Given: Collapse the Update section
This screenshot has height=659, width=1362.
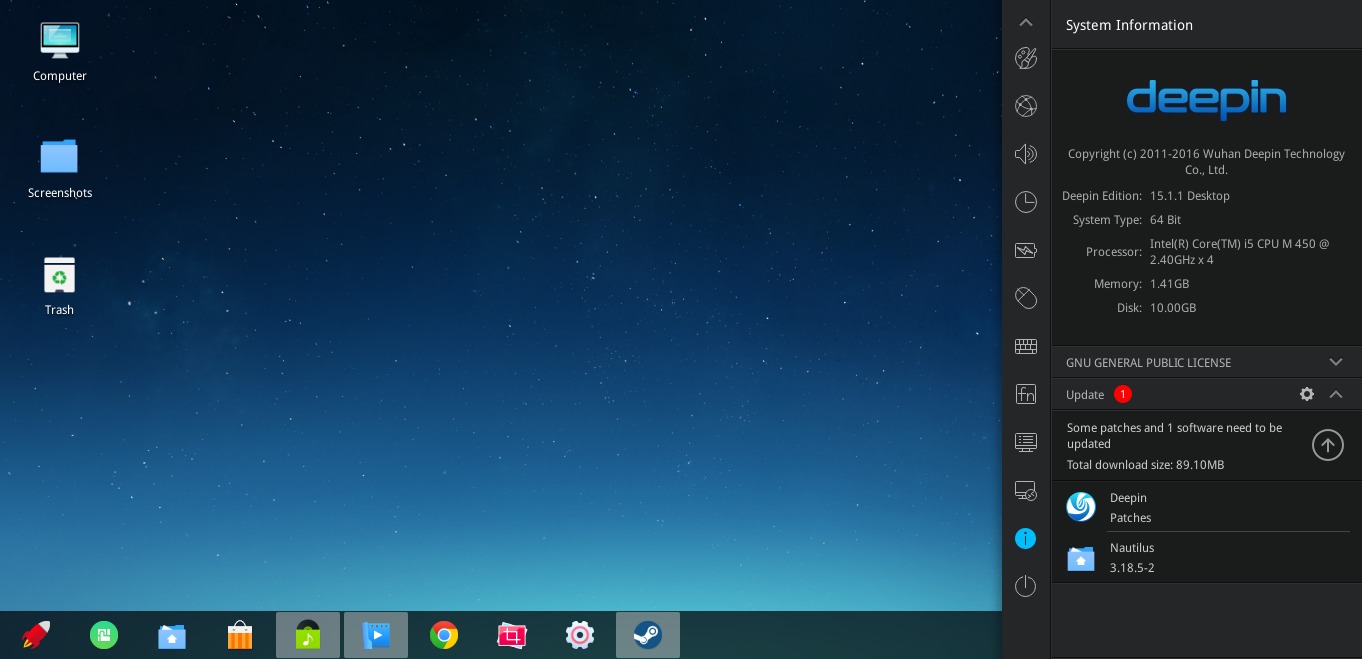Looking at the screenshot, I should coord(1335,394).
